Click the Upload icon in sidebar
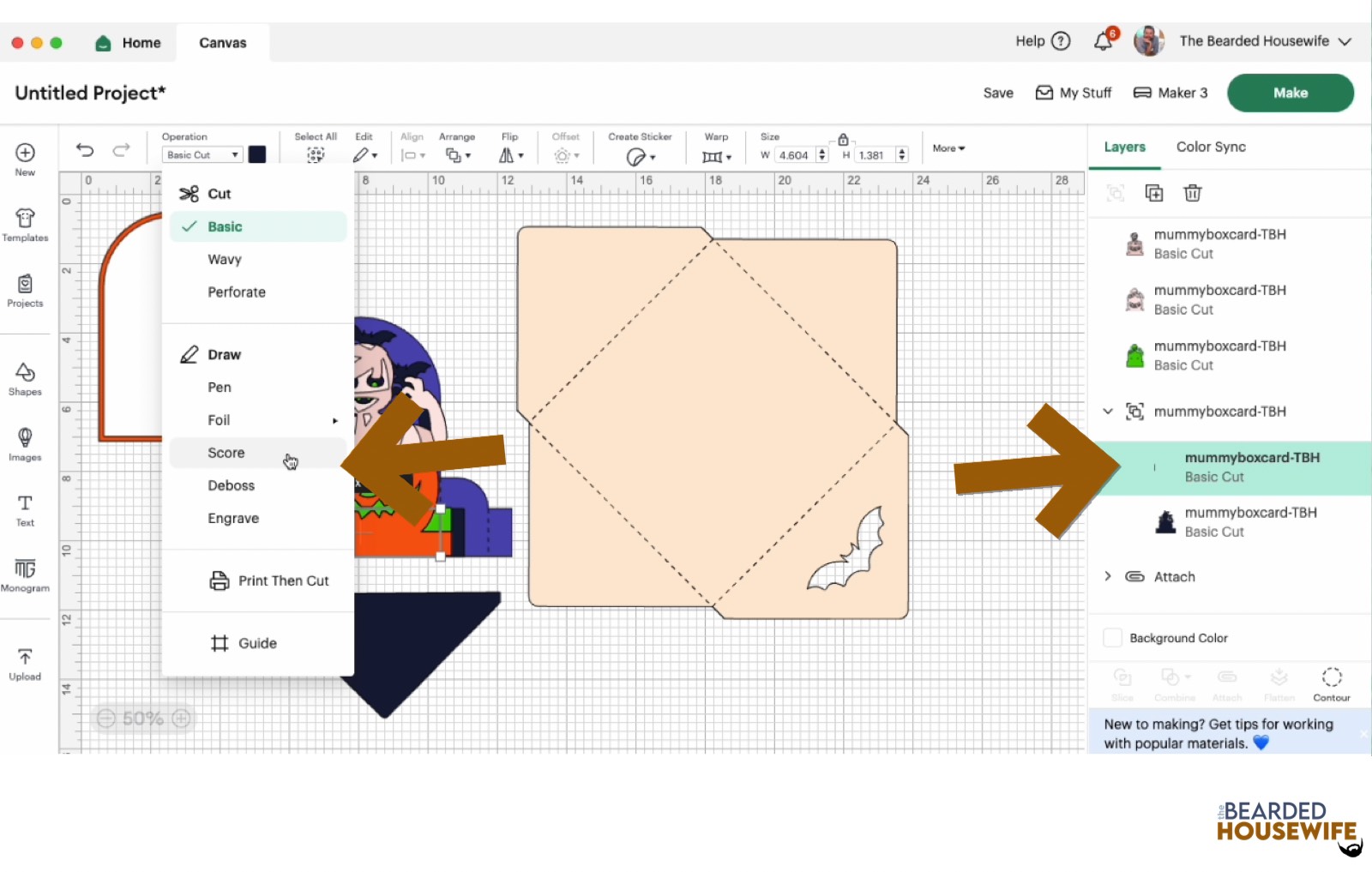 click(x=25, y=664)
